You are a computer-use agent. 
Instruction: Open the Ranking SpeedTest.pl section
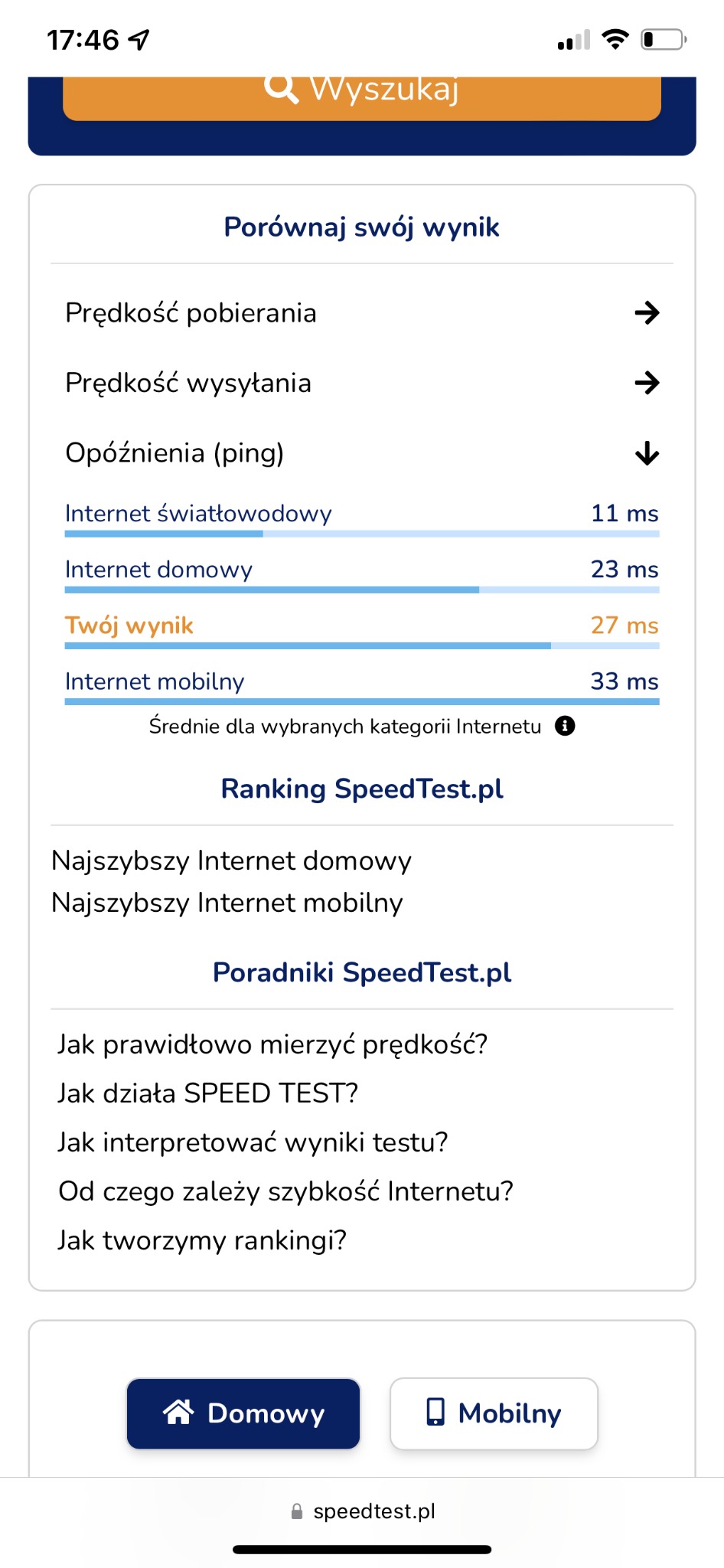coord(362,789)
